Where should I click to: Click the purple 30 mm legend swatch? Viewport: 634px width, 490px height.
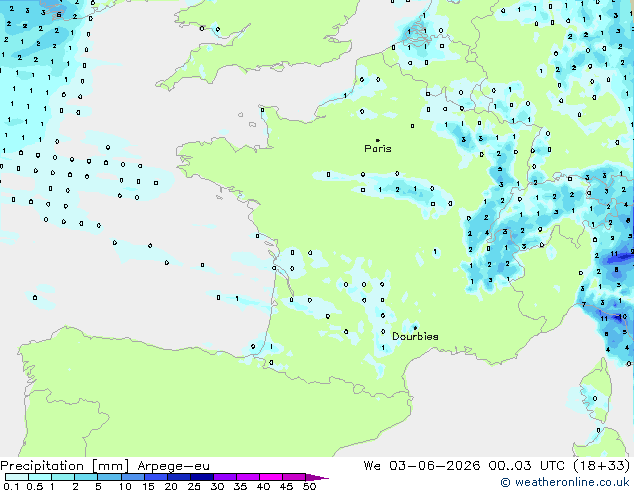225,477
